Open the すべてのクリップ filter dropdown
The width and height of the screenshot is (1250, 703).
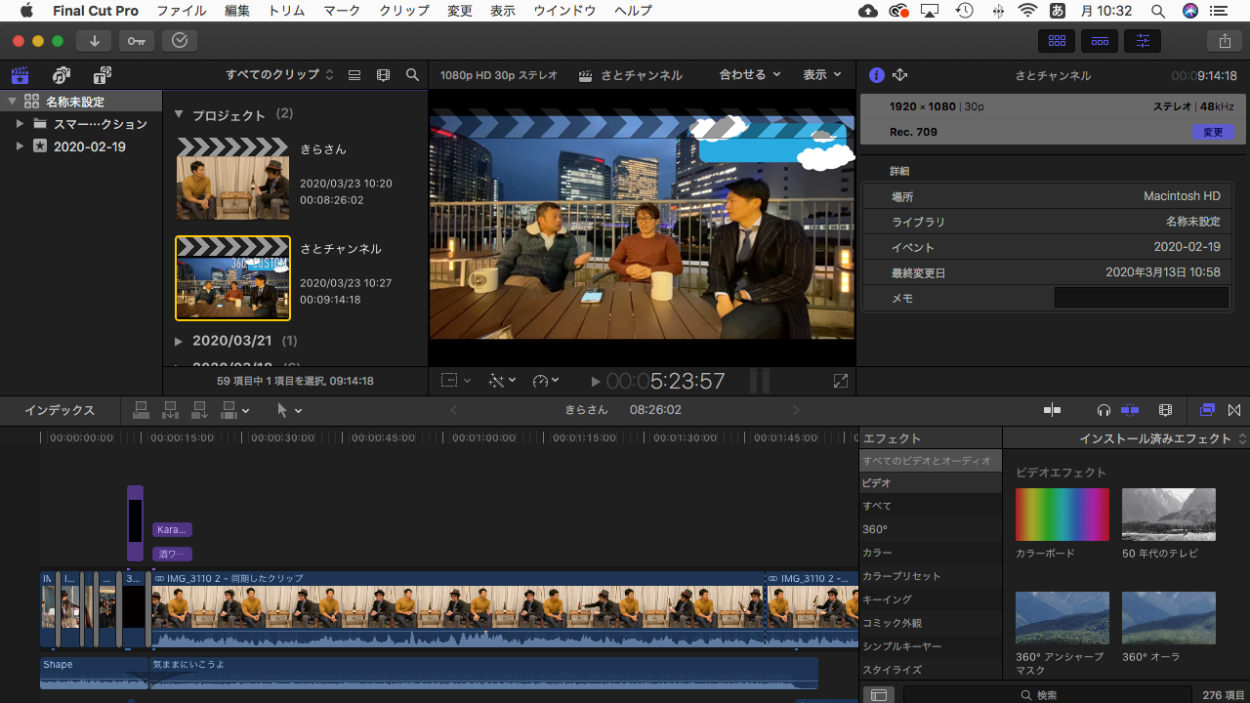pyautogui.click(x=279, y=75)
